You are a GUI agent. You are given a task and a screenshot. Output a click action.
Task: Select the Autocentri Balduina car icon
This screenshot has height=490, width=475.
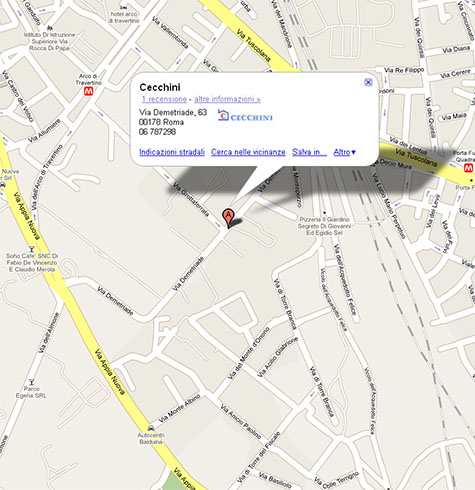[x=151, y=428]
